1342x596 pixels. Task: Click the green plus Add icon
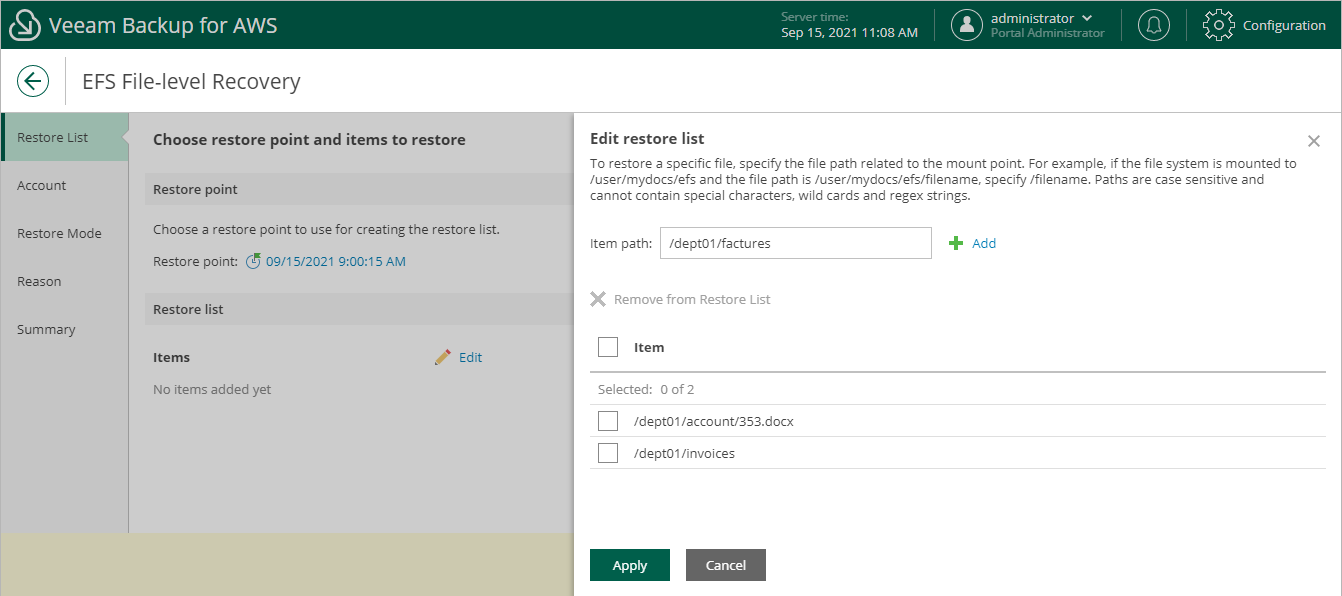(x=956, y=243)
